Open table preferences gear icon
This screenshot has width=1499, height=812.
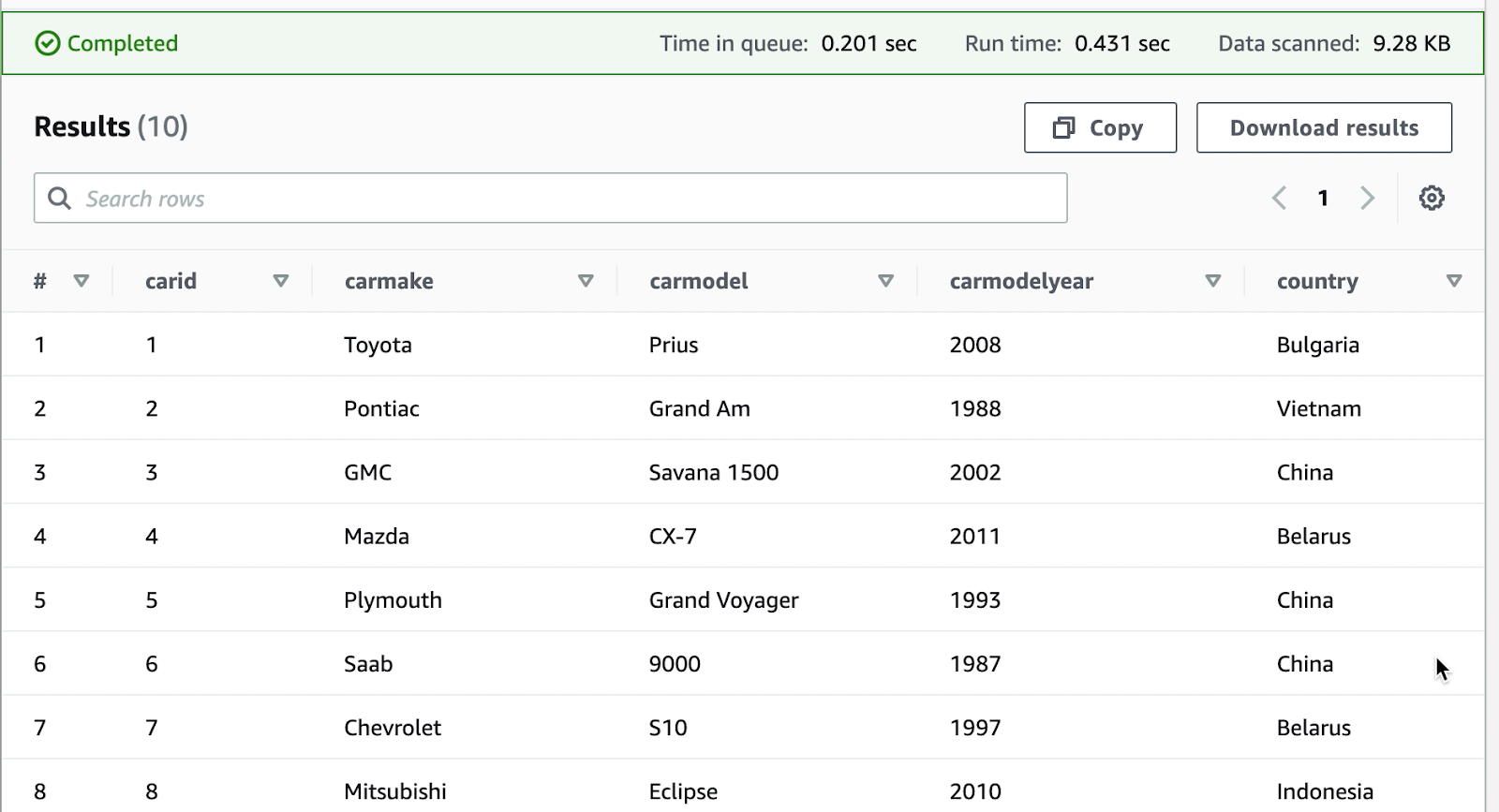coord(1431,198)
